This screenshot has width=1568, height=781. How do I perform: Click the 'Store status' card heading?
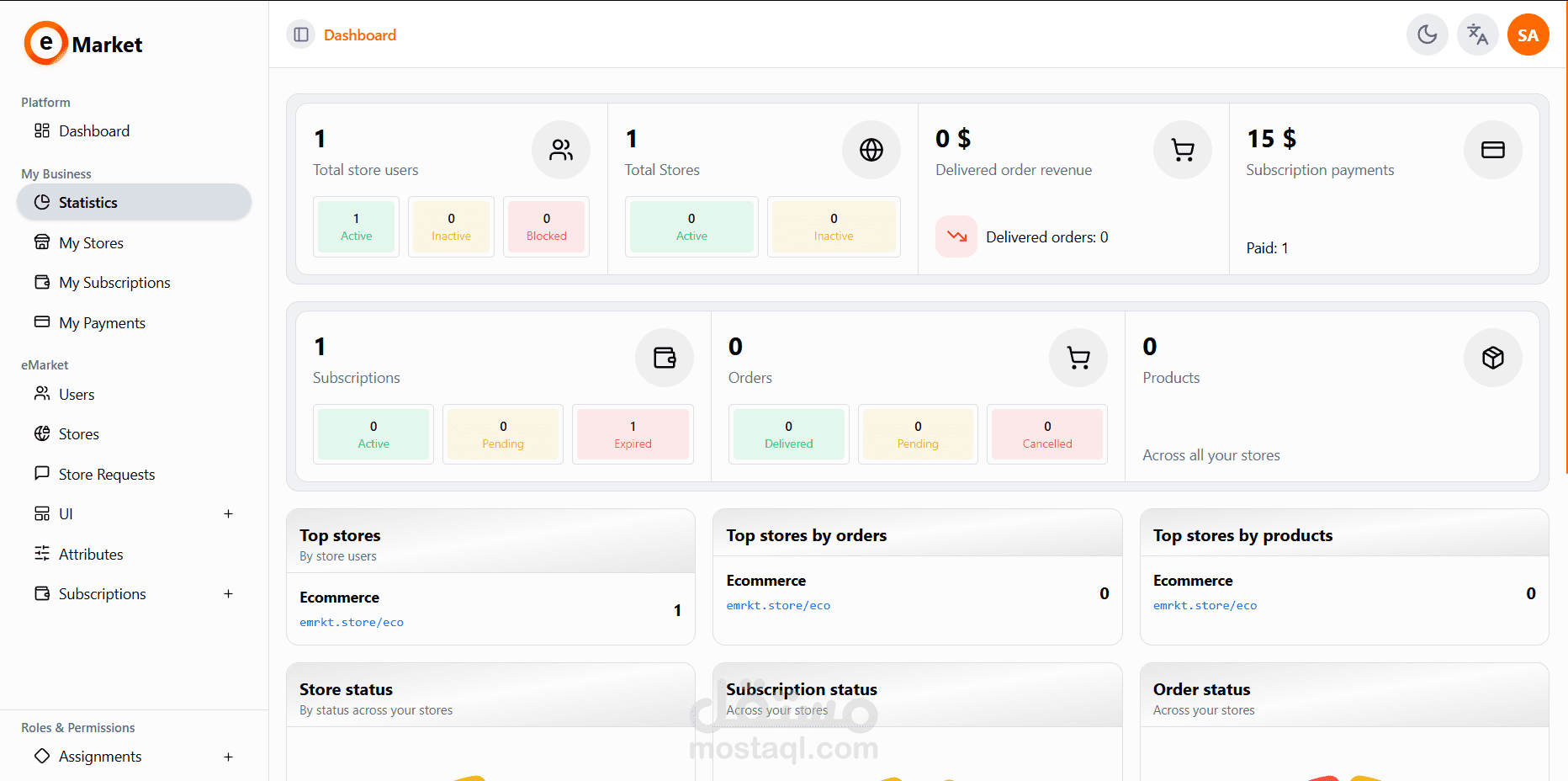(346, 689)
